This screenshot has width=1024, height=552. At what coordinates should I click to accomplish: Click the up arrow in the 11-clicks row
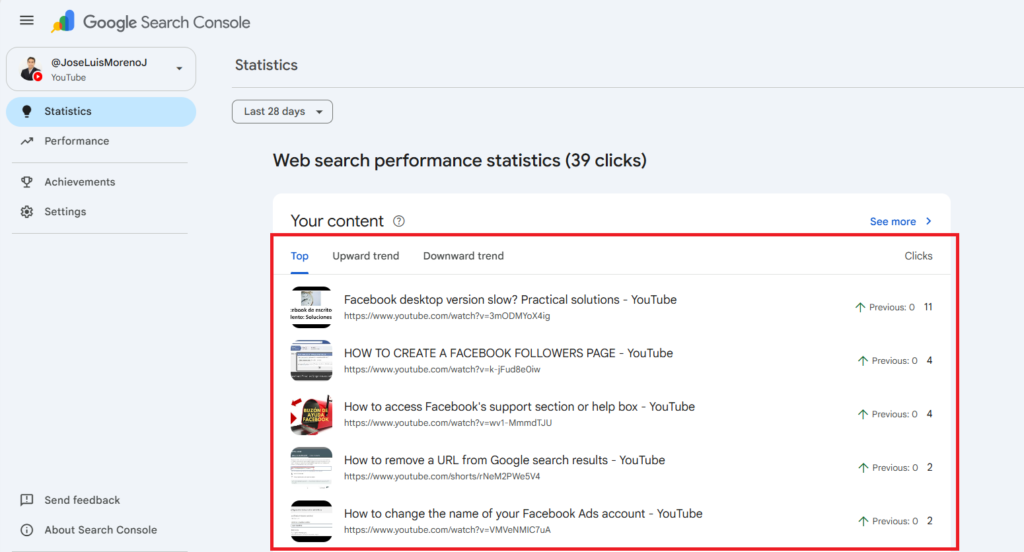860,307
